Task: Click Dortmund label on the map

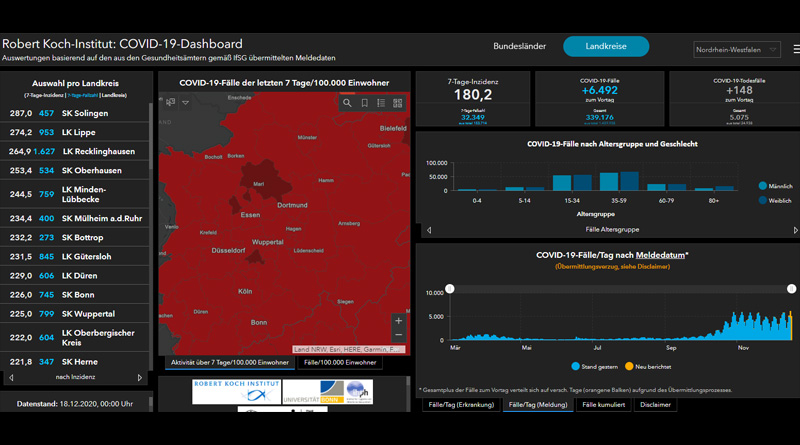Action: tap(292, 205)
